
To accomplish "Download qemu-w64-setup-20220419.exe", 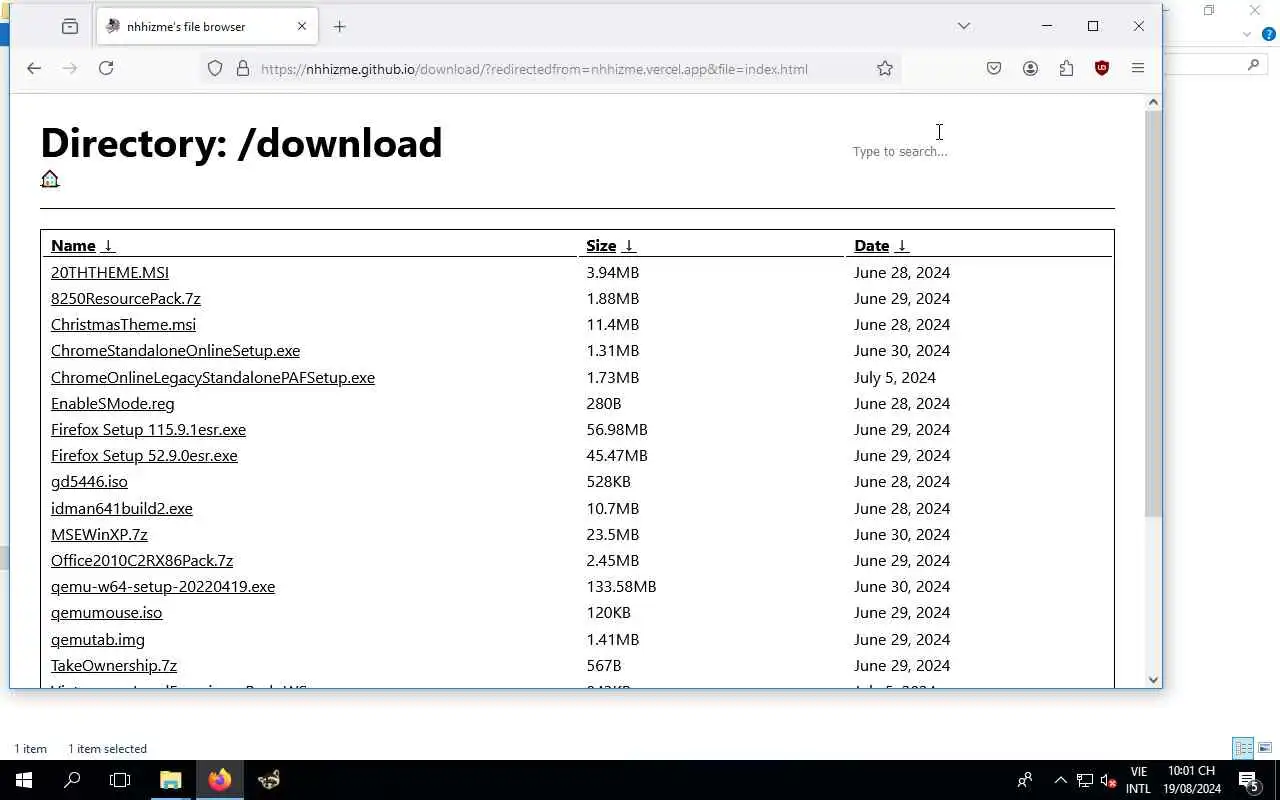I will tap(163, 586).
